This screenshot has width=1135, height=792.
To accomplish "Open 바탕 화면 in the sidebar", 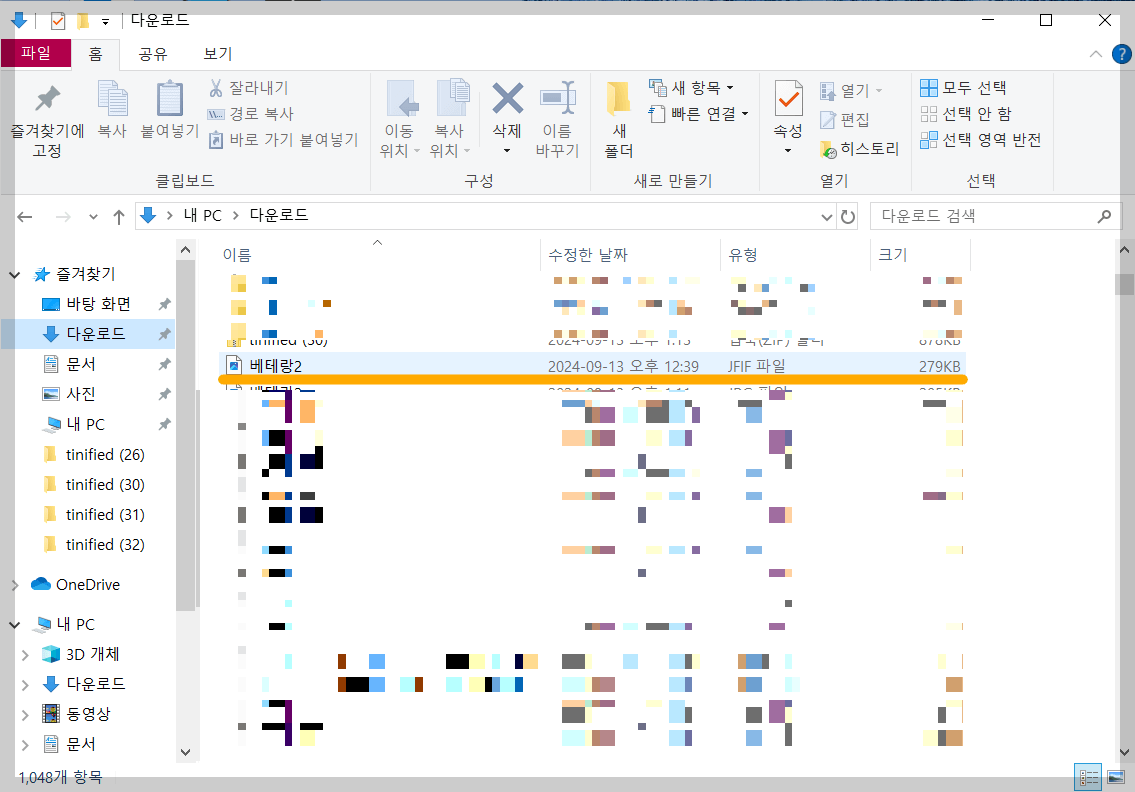I will [x=98, y=304].
